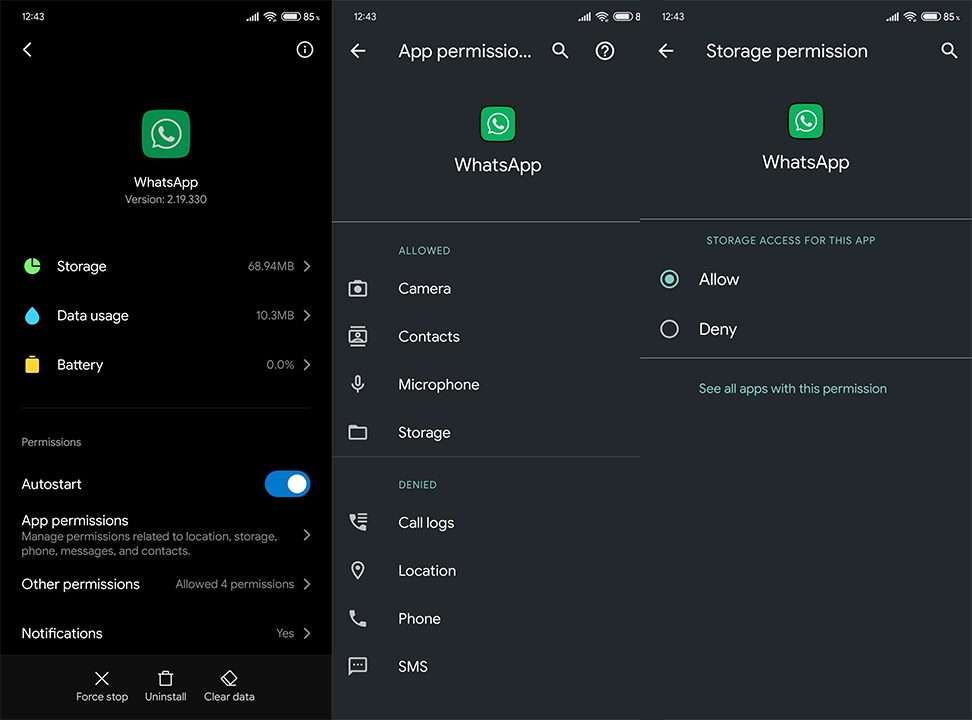The height and width of the screenshot is (720, 972).
Task: Go back from the App permissions screen
Action: 358,51
